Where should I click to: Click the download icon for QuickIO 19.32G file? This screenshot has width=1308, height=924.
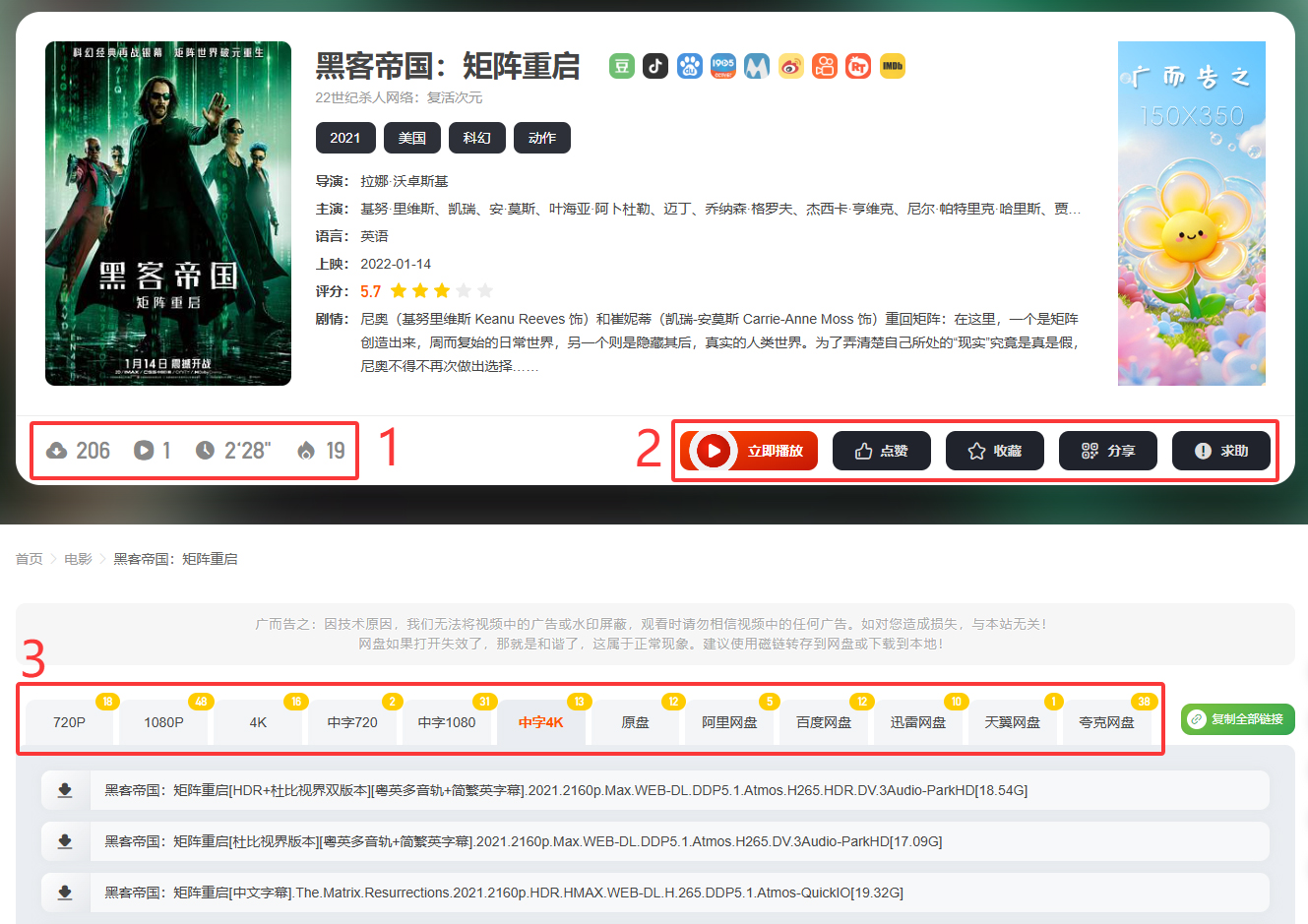[65, 893]
